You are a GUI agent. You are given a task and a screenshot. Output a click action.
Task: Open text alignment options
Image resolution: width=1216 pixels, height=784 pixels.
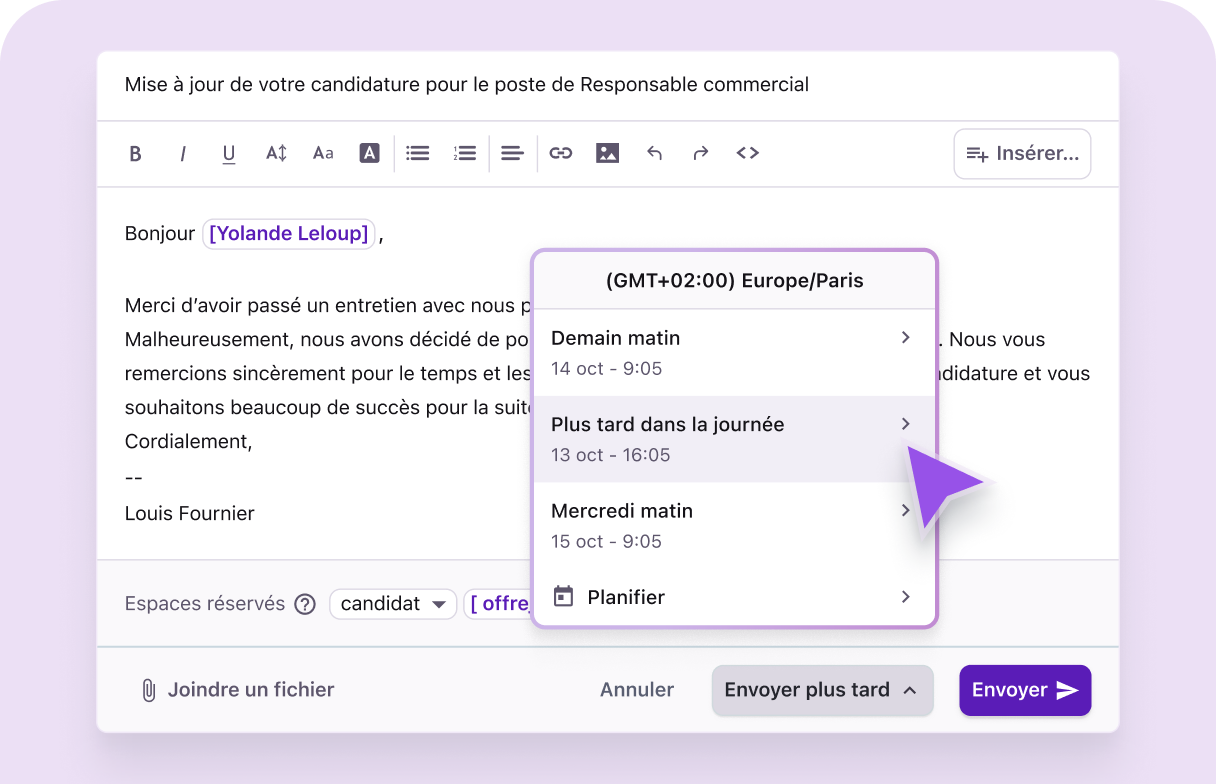(x=512, y=153)
